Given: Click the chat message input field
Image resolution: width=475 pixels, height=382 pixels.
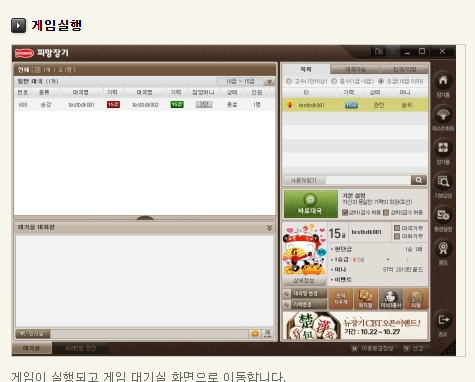Looking at the screenshot, I should (x=149, y=334).
